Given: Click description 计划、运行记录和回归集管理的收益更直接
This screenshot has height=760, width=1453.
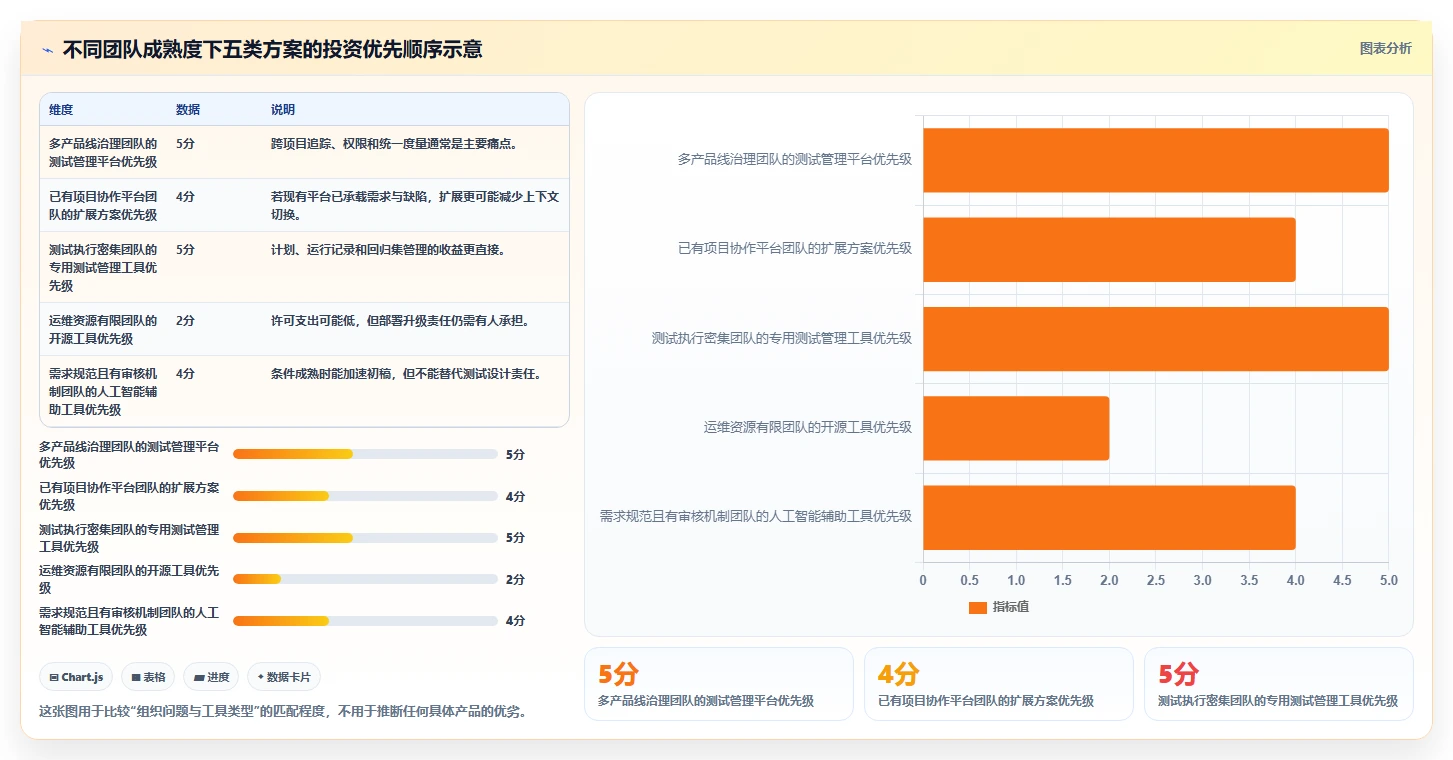Looking at the screenshot, I should point(390,250).
